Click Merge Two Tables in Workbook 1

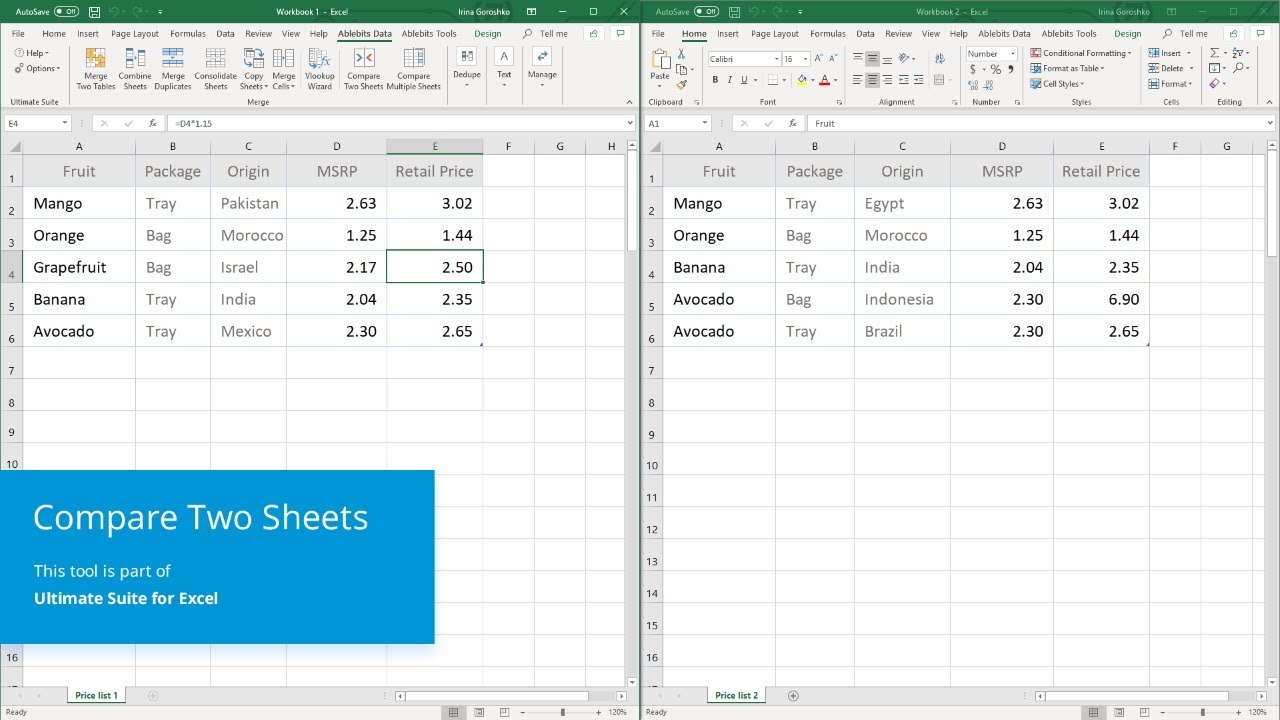96,69
